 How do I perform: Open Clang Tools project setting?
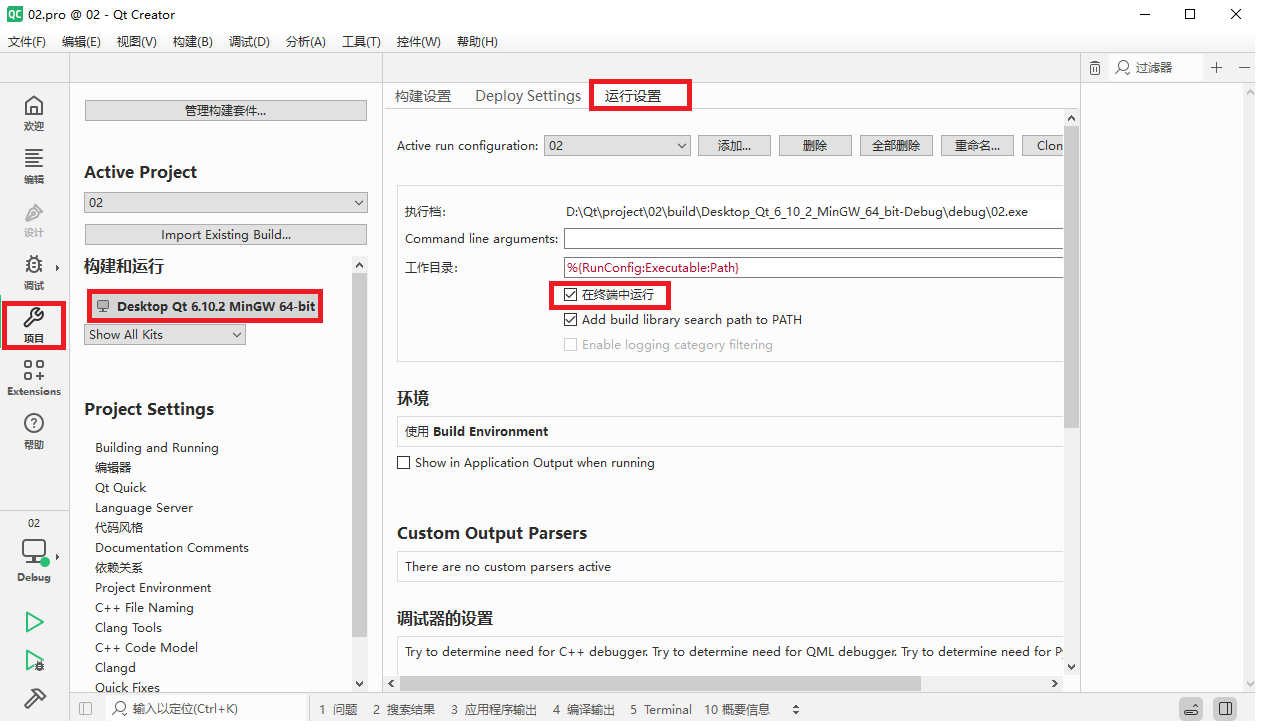click(x=128, y=628)
